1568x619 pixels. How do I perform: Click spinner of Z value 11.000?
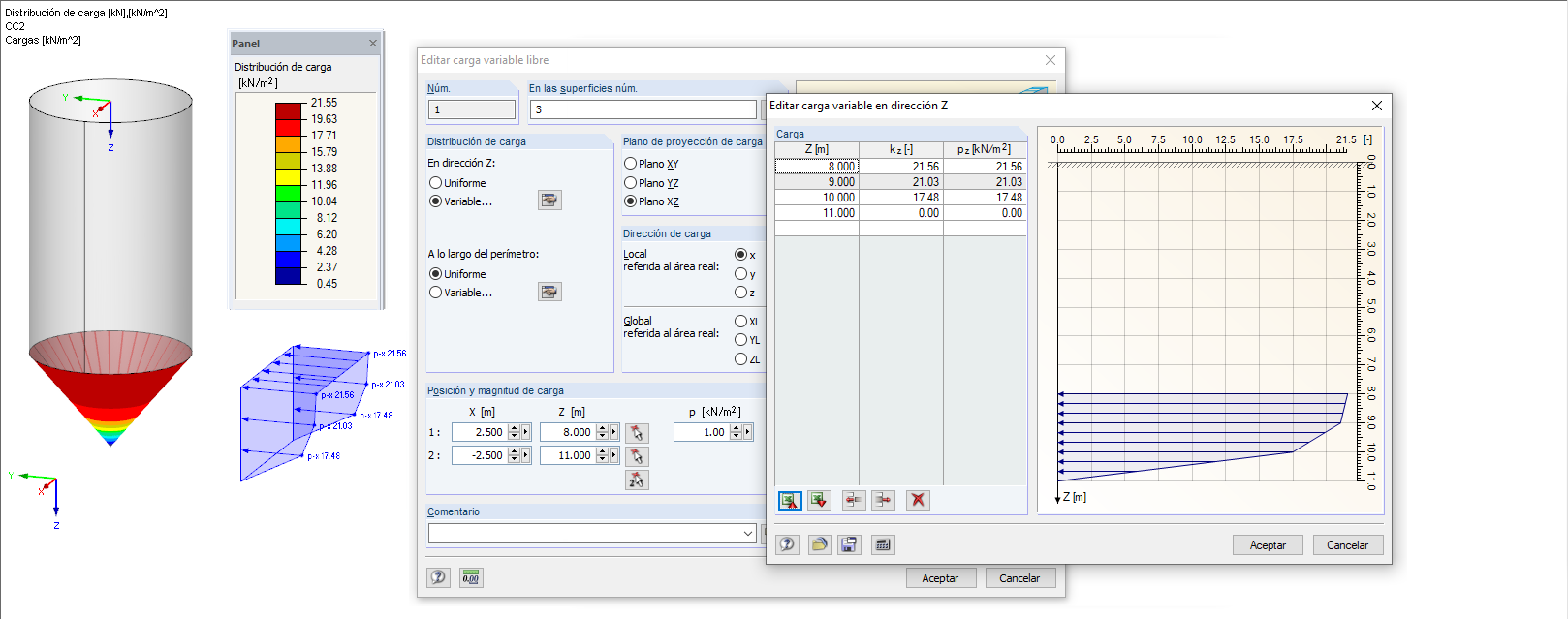pos(602,455)
